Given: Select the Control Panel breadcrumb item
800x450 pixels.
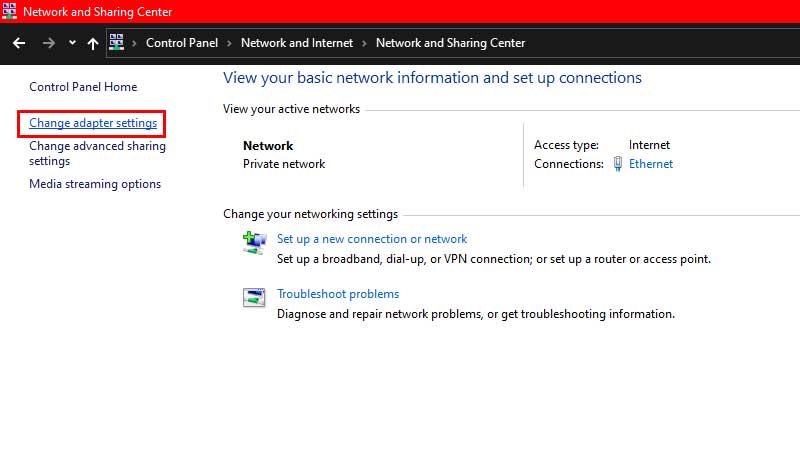Looking at the screenshot, I should tap(180, 43).
